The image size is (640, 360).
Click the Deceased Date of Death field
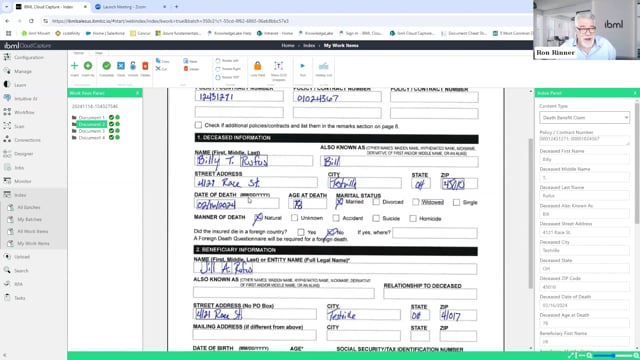click(x=584, y=305)
